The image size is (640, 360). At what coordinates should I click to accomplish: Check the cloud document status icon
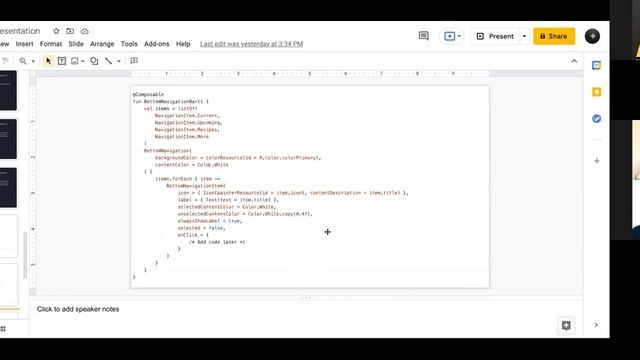[x=84, y=31]
